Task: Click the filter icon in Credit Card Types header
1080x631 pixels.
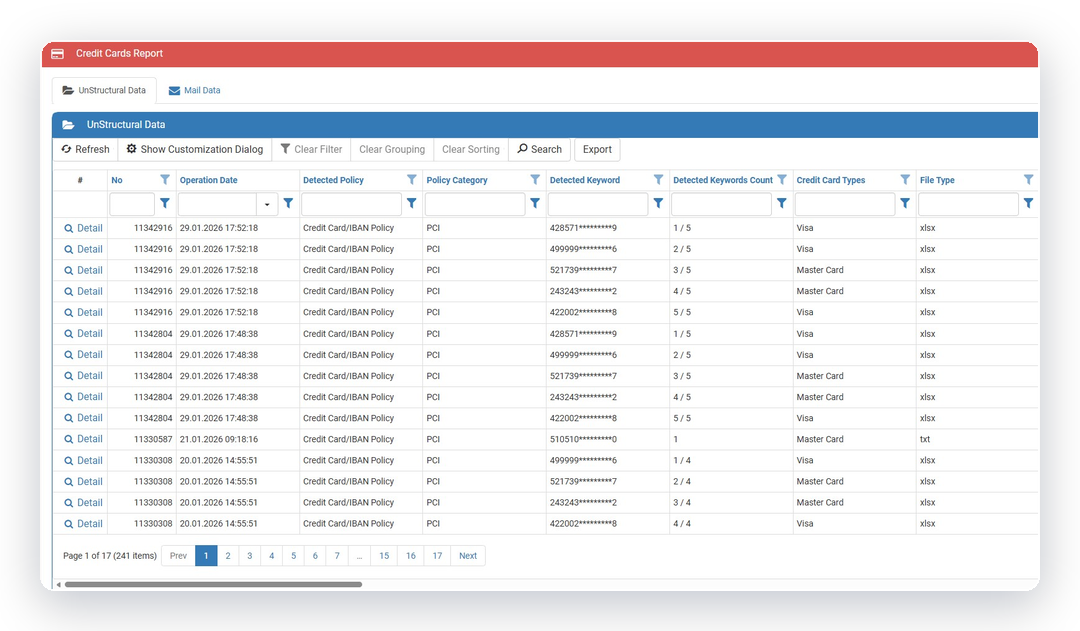Action: pyautogui.click(x=904, y=180)
